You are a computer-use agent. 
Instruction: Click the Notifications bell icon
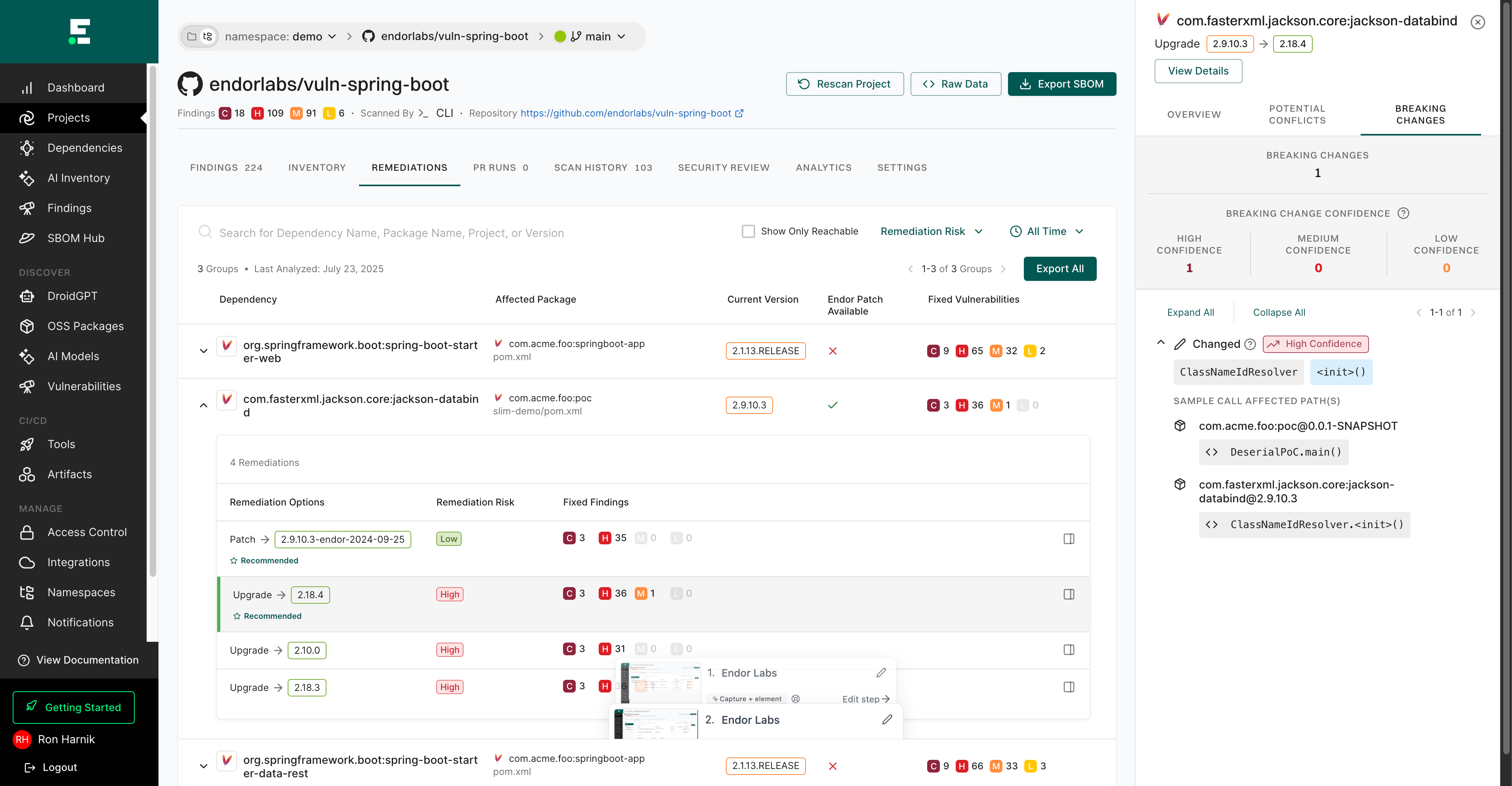(27, 622)
